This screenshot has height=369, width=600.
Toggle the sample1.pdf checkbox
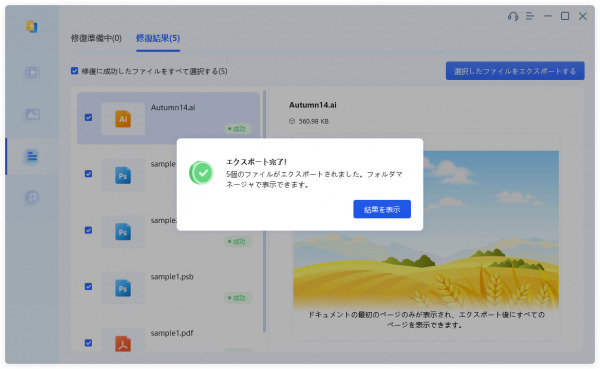88,343
